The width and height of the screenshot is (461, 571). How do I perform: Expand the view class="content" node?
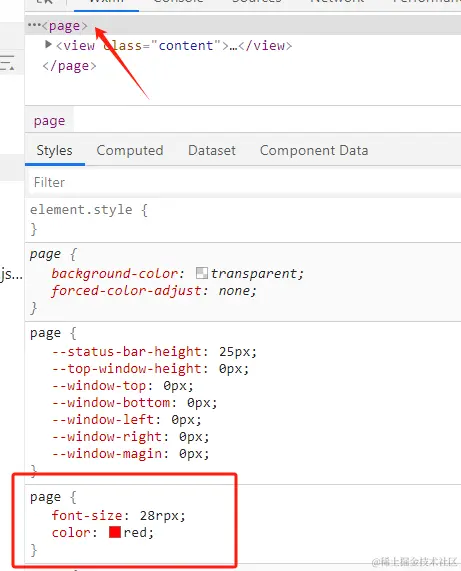click(48, 44)
